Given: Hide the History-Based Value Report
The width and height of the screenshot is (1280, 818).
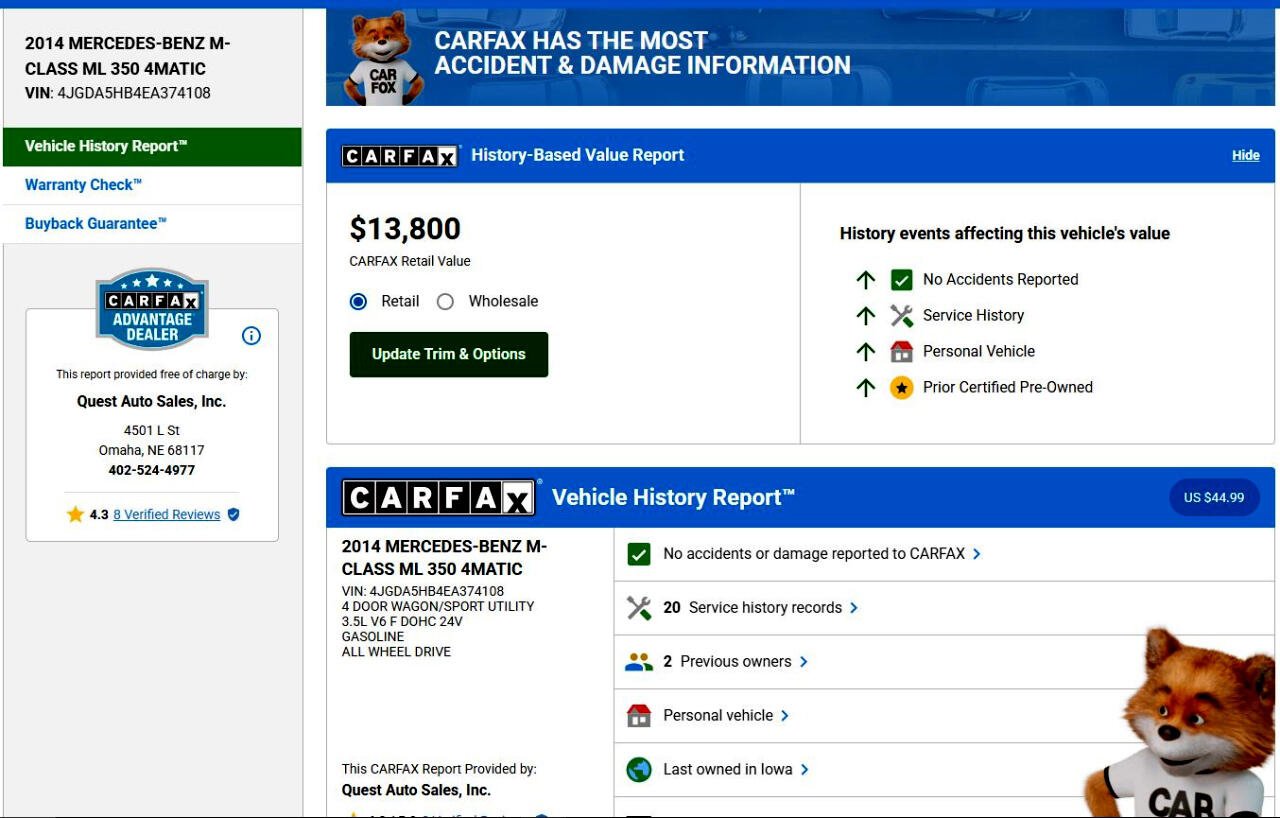Looking at the screenshot, I should pos(1245,156).
